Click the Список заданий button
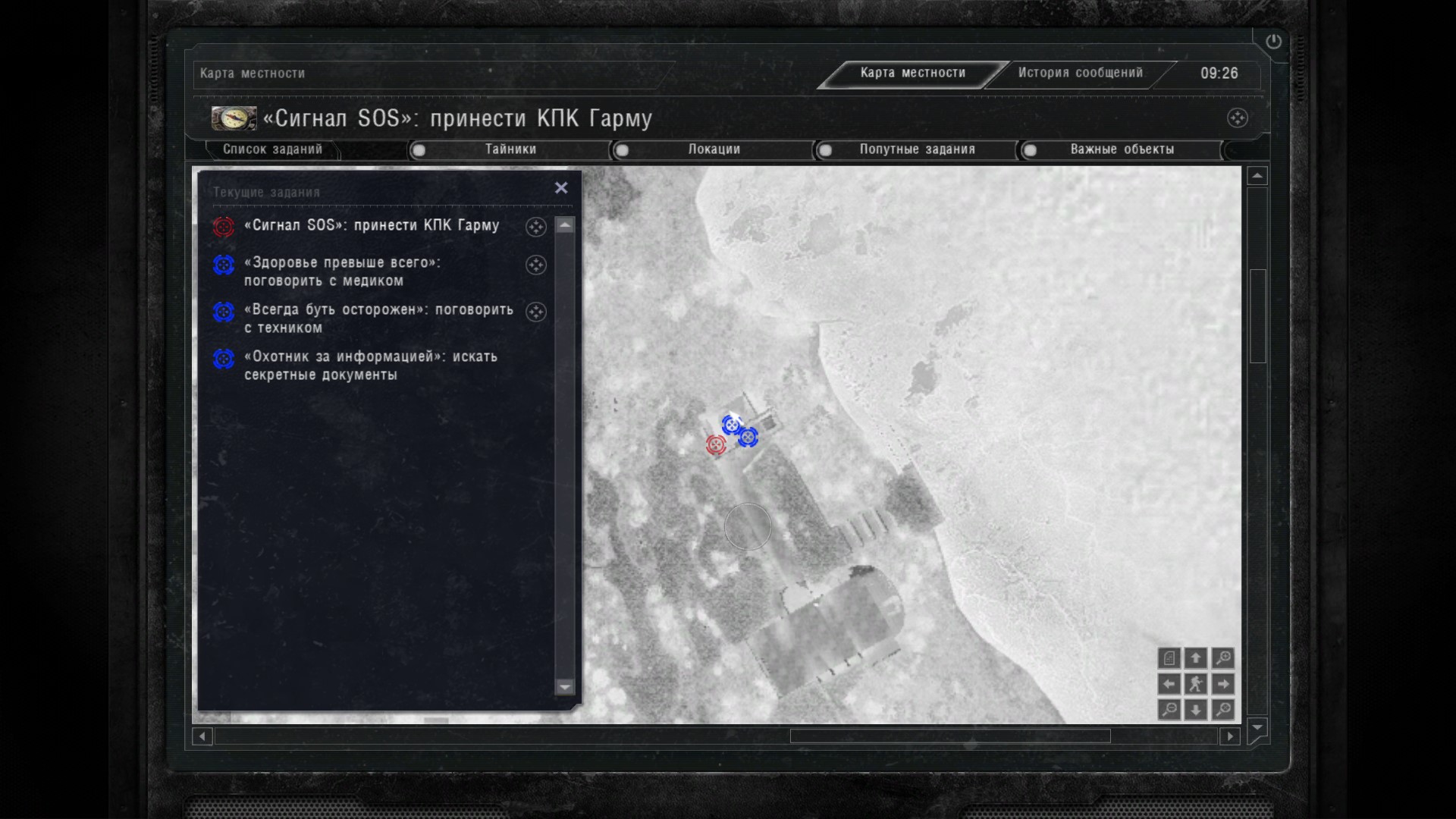Image resolution: width=1456 pixels, height=819 pixels. point(272,149)
